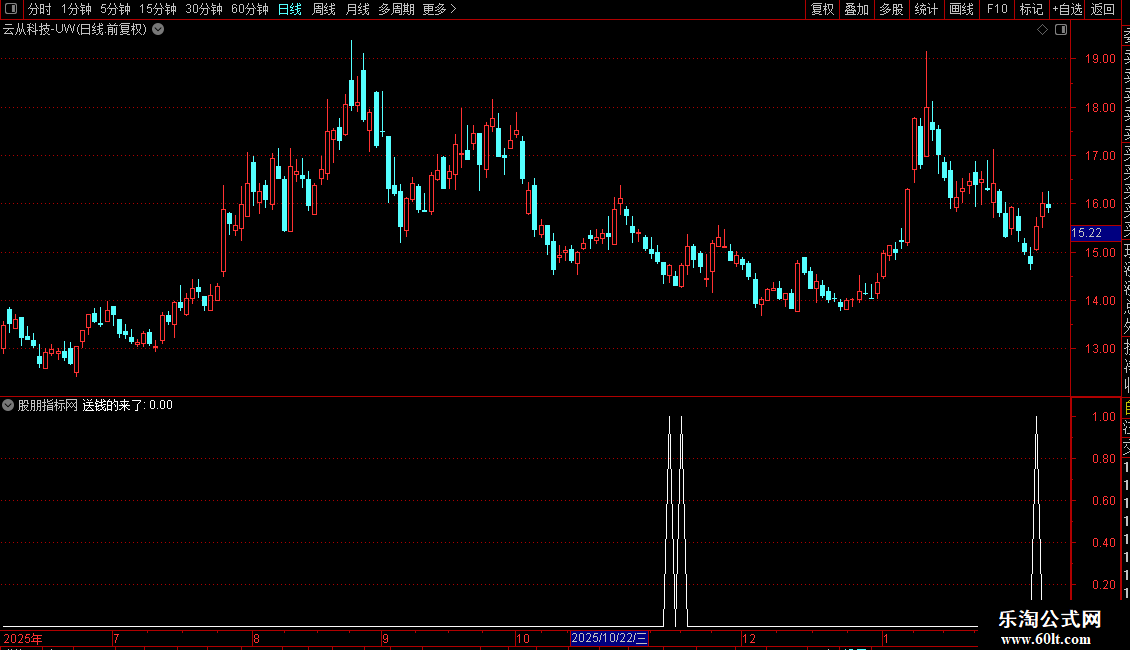Select the 15分钟 period tab
The width and height of the screenshot is (1130, 650).
pyautogui.click(x=157, y=9)
